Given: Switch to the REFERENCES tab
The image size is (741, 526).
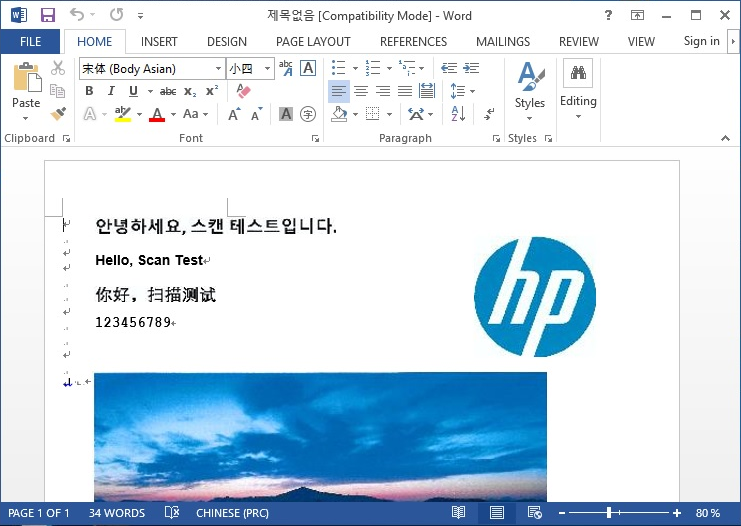Looking at the screenshot, I should (x=414, y=42).
